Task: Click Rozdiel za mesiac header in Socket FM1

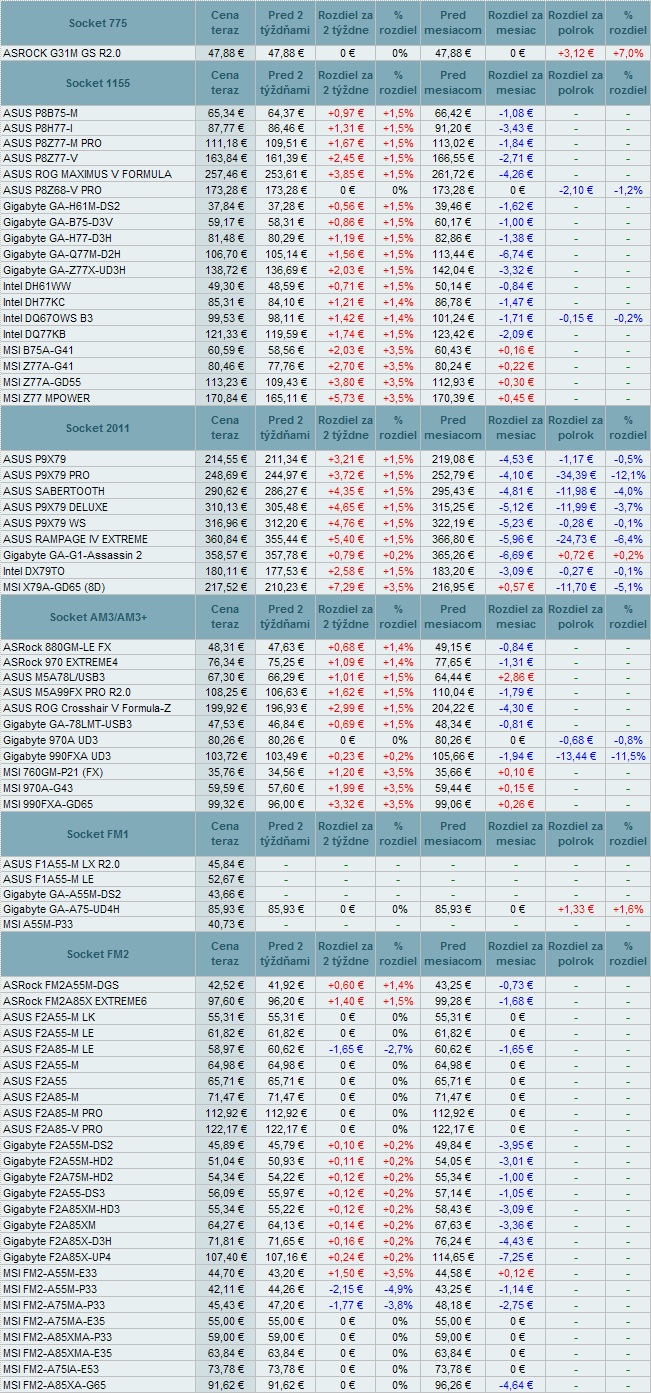Action: tap(516, 833)
